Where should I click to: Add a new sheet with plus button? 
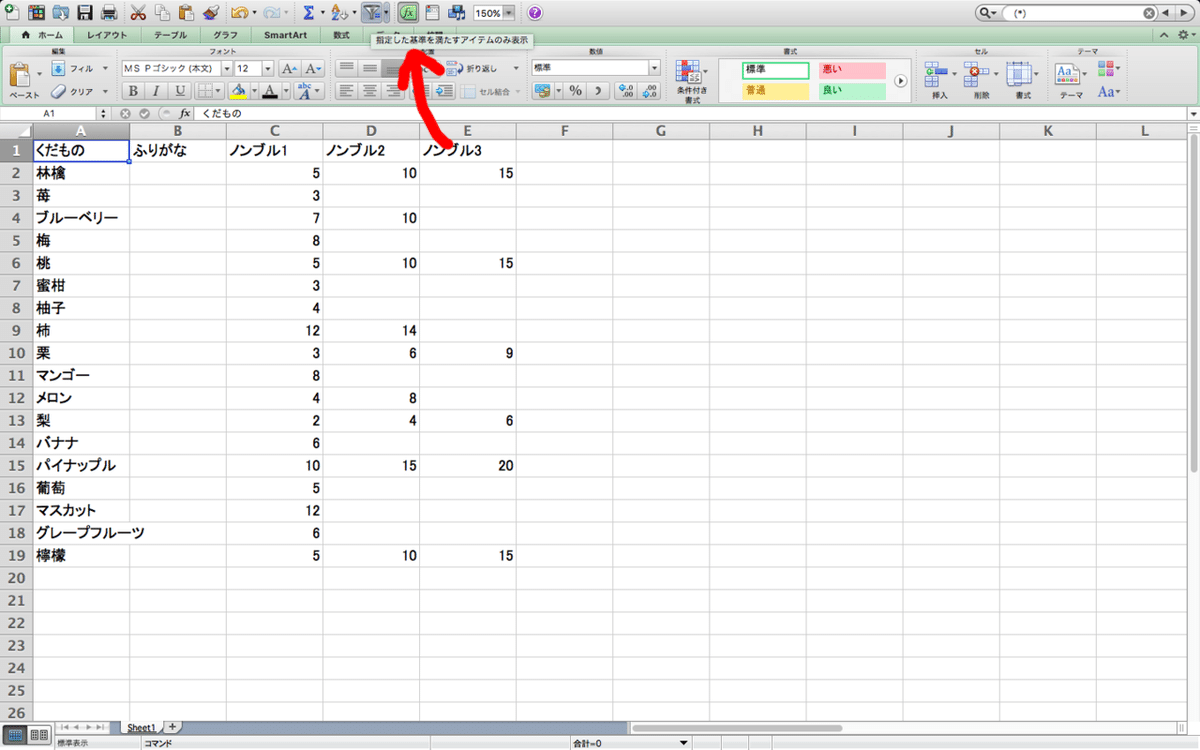tap(172, 727)
